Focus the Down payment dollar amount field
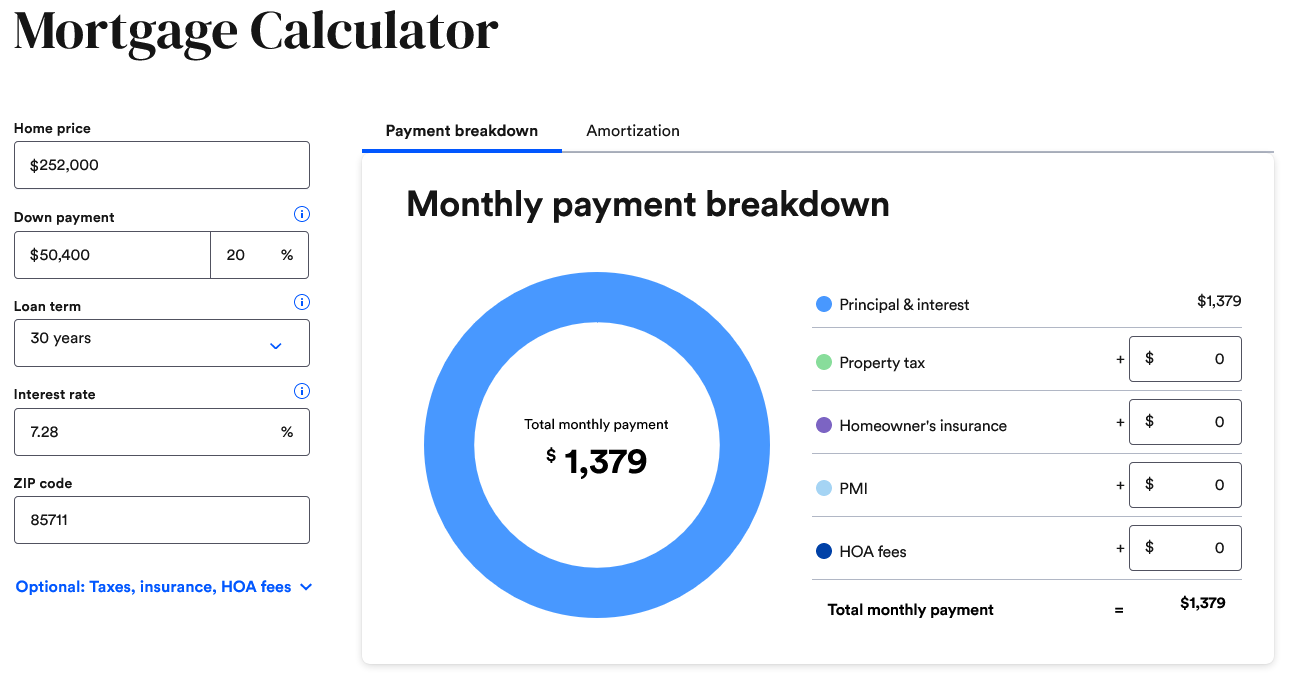The width and height of the screenshot is (1292, 683). tap(112, 255)
